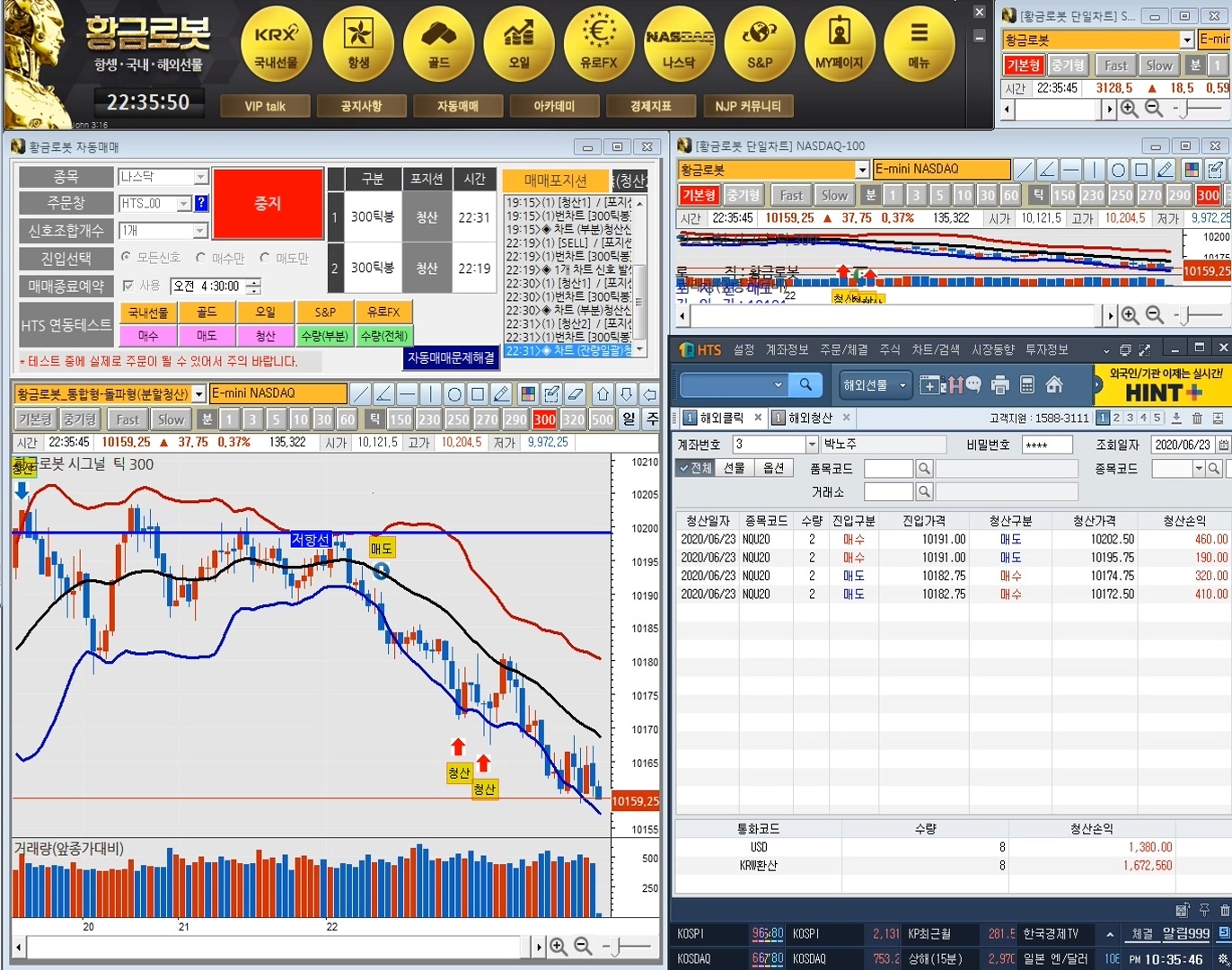Open the 차트/검색 menu in the HTS
The image size is (1232, 970).
pyautogui.click(x=936, y=349)
